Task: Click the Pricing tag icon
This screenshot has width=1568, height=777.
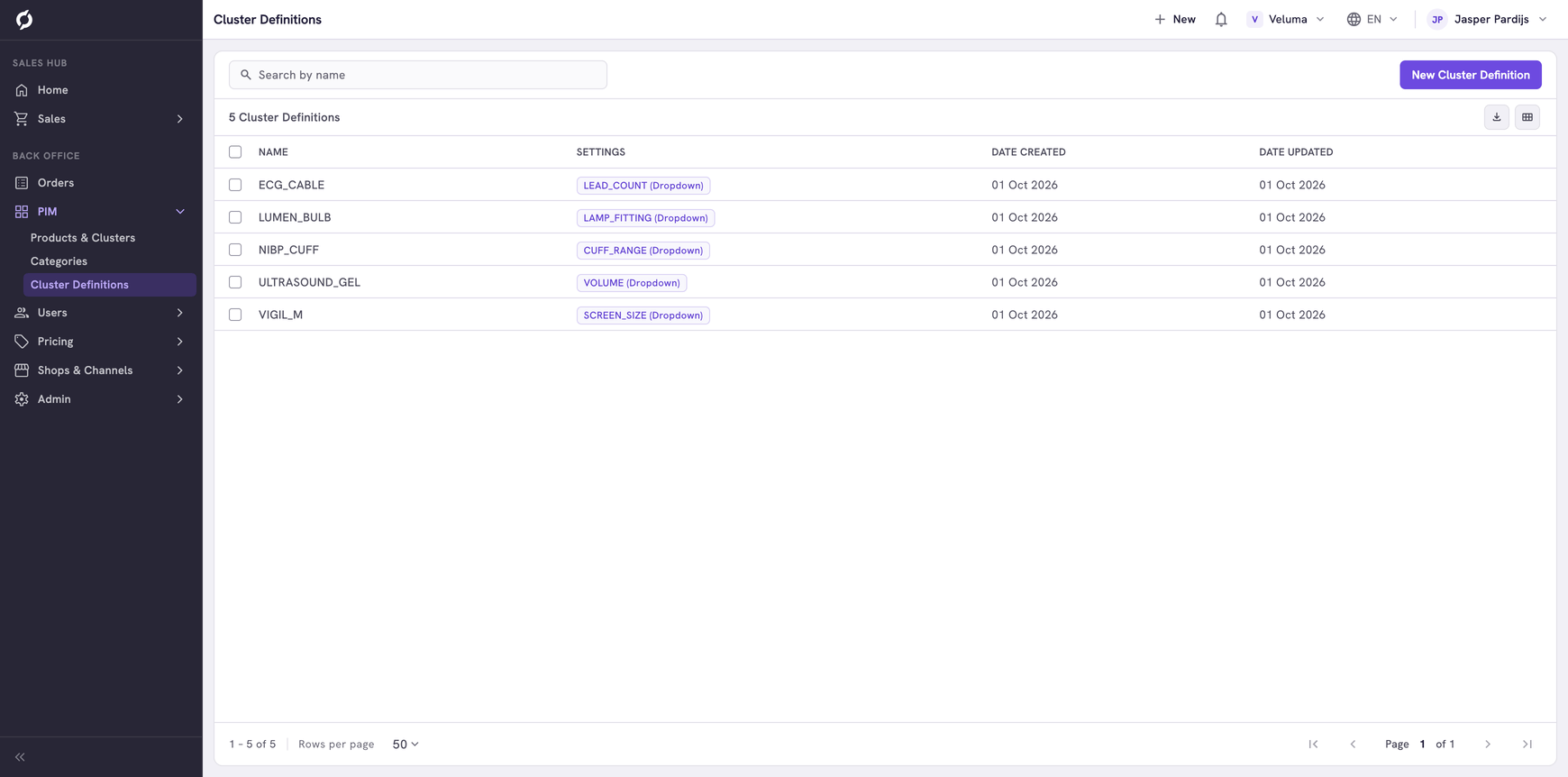Action: point(22,342)
